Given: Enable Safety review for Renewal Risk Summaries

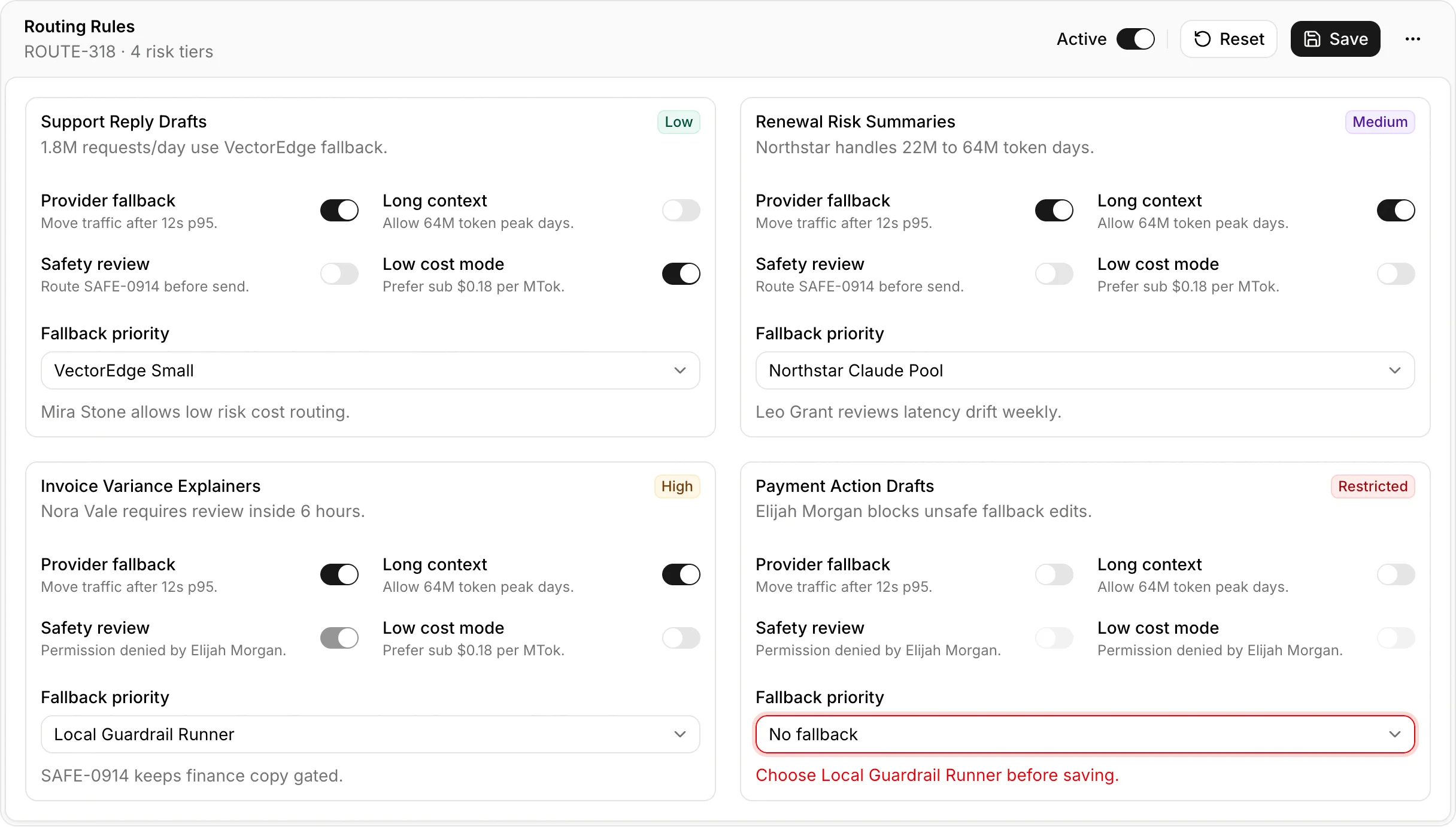Looking at the screenshot, I should click(x=1054, y=274).
